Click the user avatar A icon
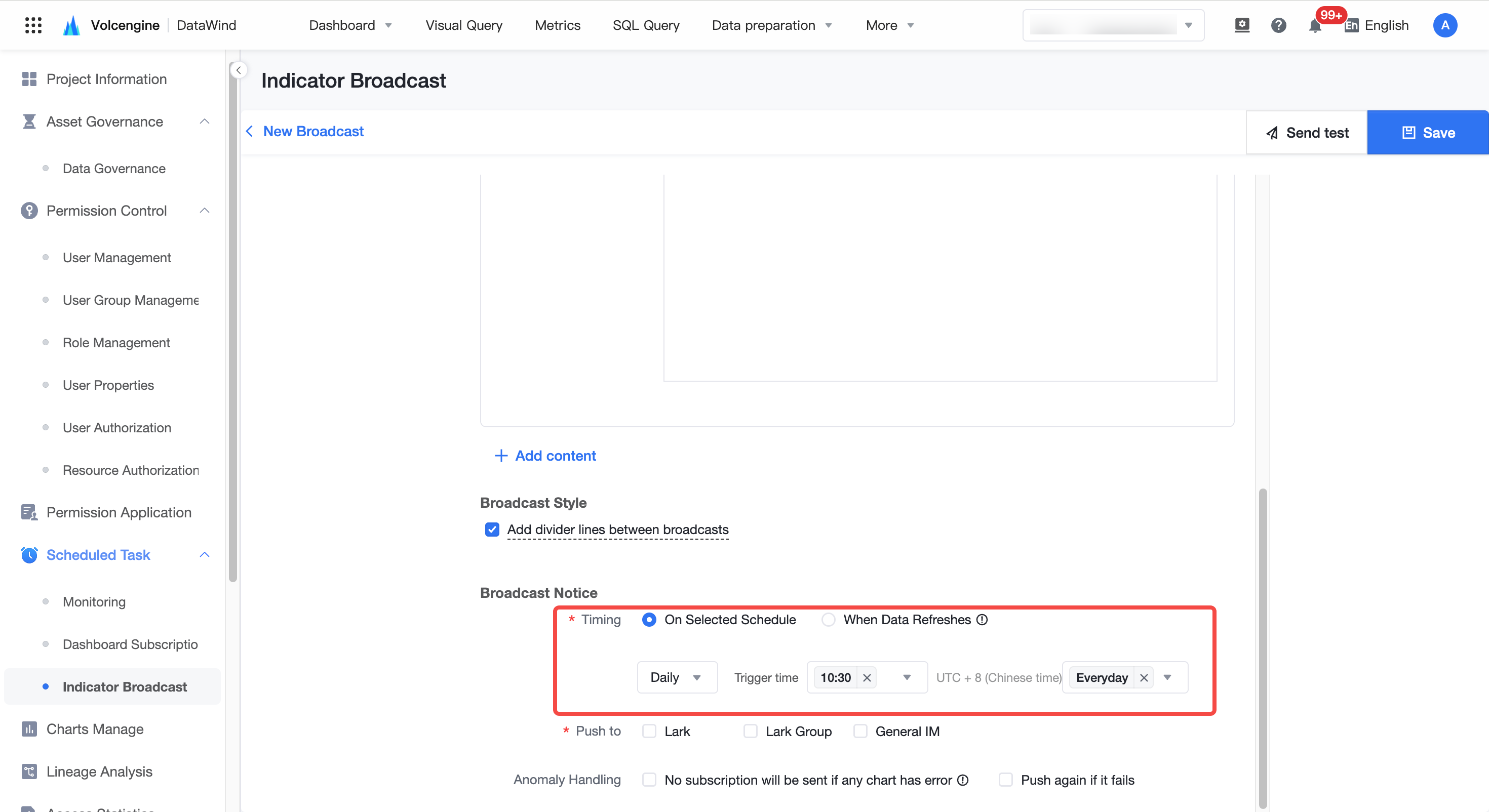This screenshot has height=812, width=1489. point(1444,25)
